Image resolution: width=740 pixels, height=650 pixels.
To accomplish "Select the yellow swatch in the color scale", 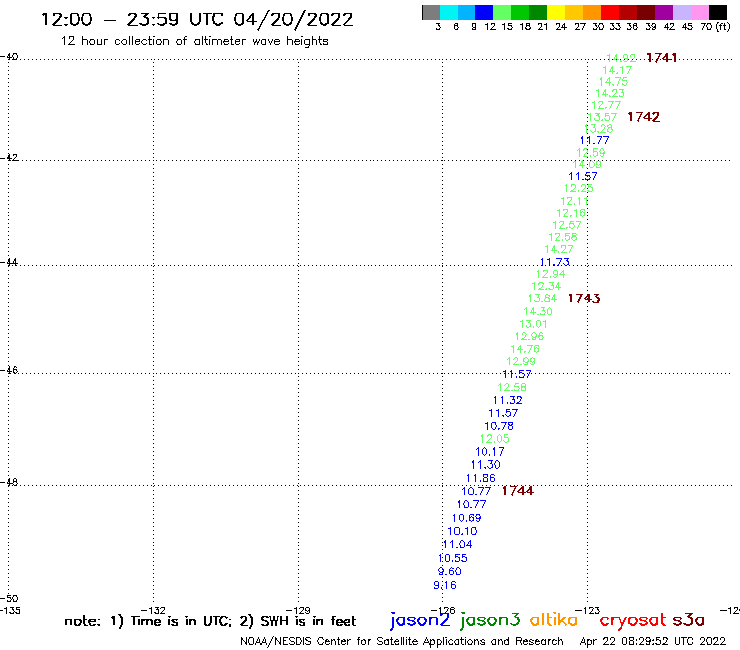I will point(556,12).
